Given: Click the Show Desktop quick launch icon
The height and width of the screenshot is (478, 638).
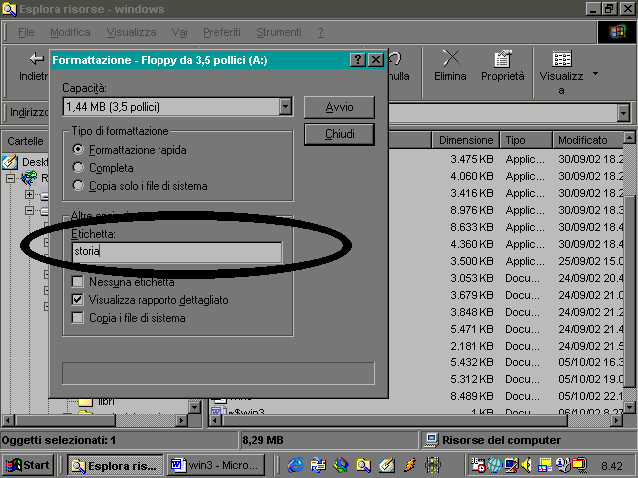Looking at the screenshot, I should click(x=386, y=465).
